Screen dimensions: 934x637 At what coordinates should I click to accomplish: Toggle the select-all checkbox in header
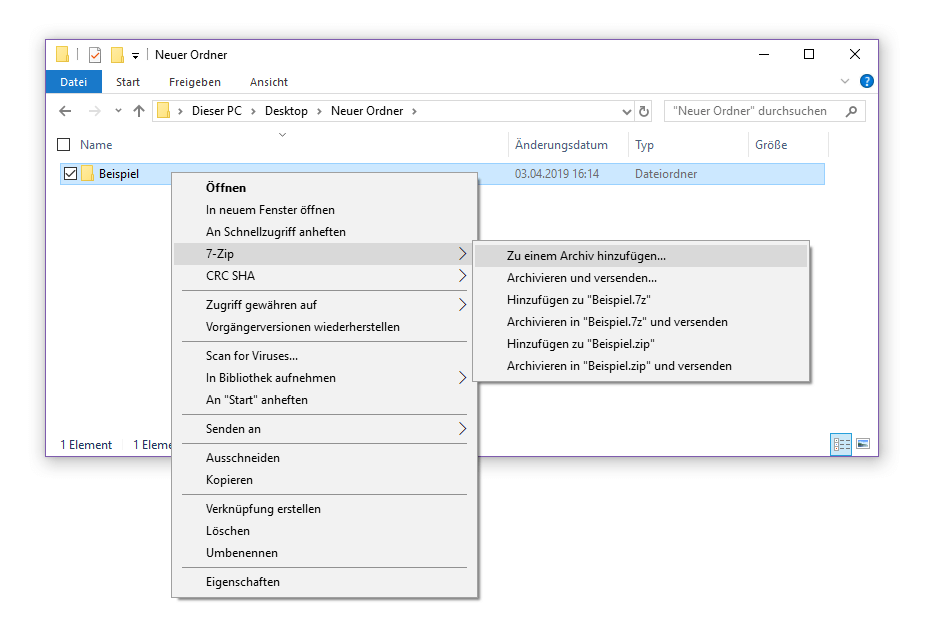64,144
